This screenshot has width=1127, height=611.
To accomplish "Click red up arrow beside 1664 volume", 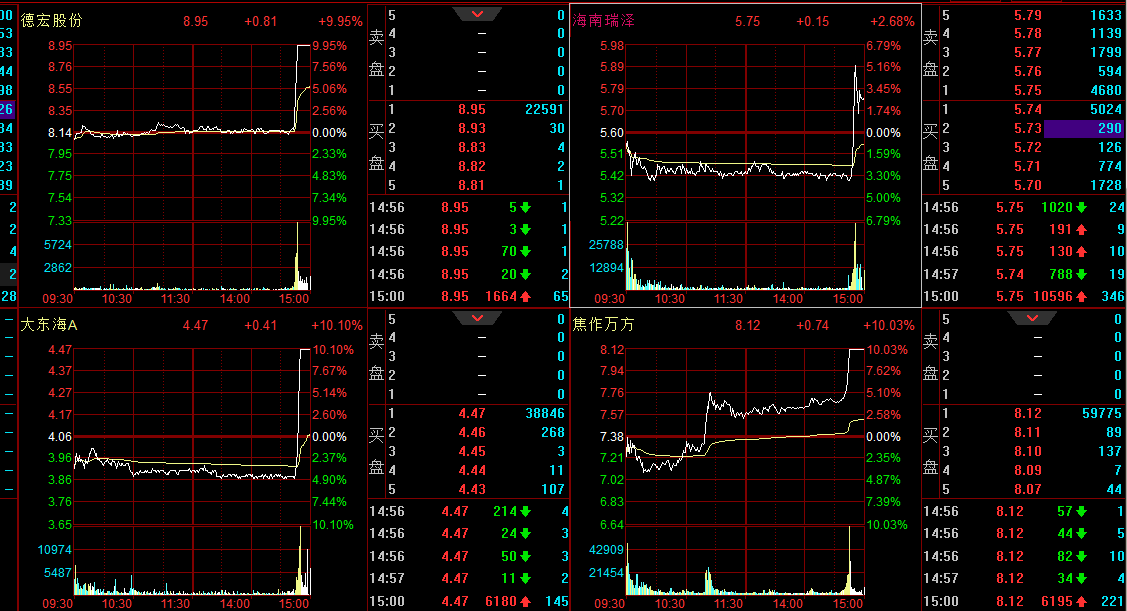I will 525,296.
